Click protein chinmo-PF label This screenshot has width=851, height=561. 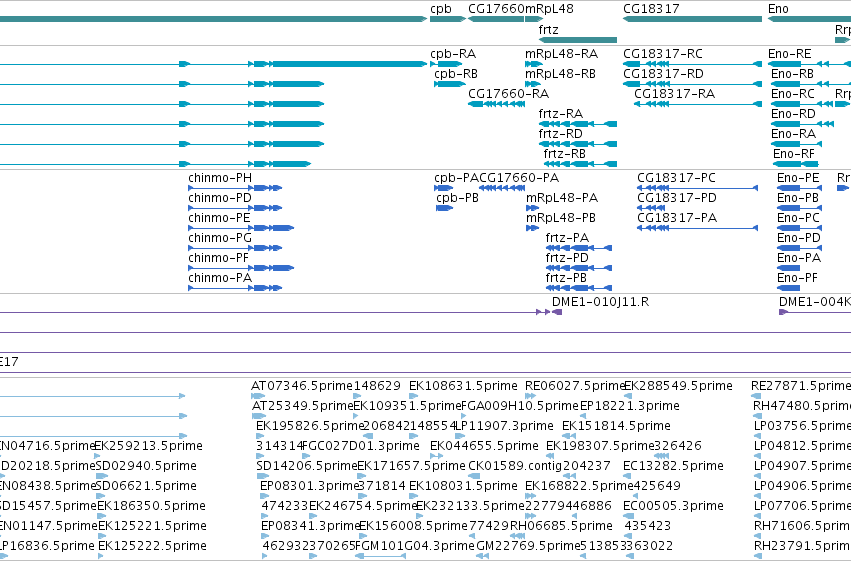coord(218,259)
